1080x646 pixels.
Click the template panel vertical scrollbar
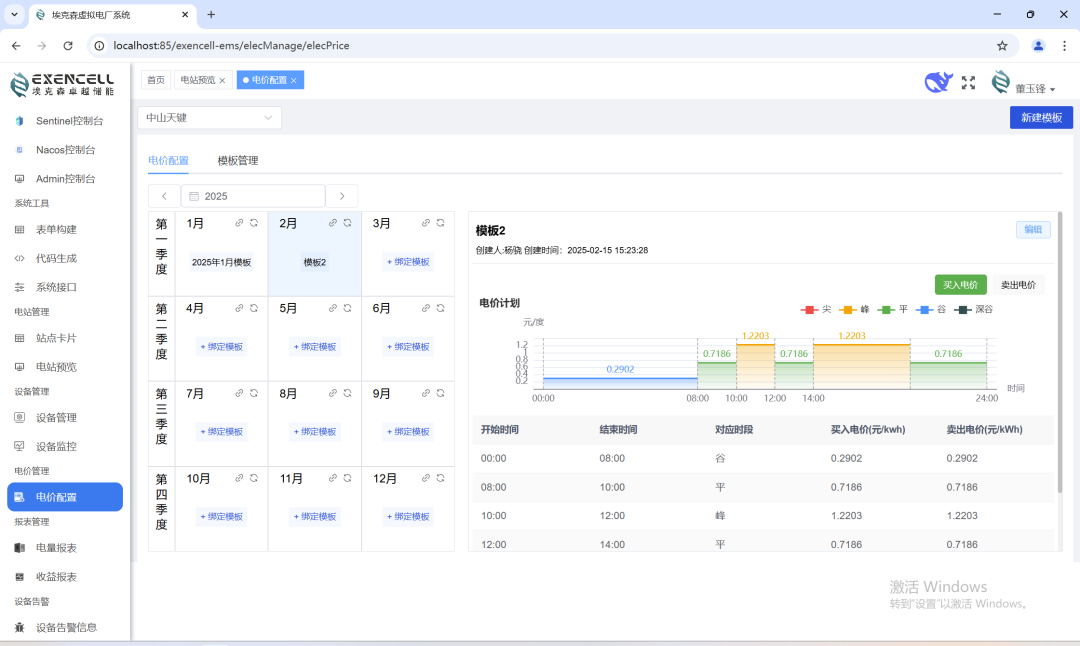[x=1059, y=353]
